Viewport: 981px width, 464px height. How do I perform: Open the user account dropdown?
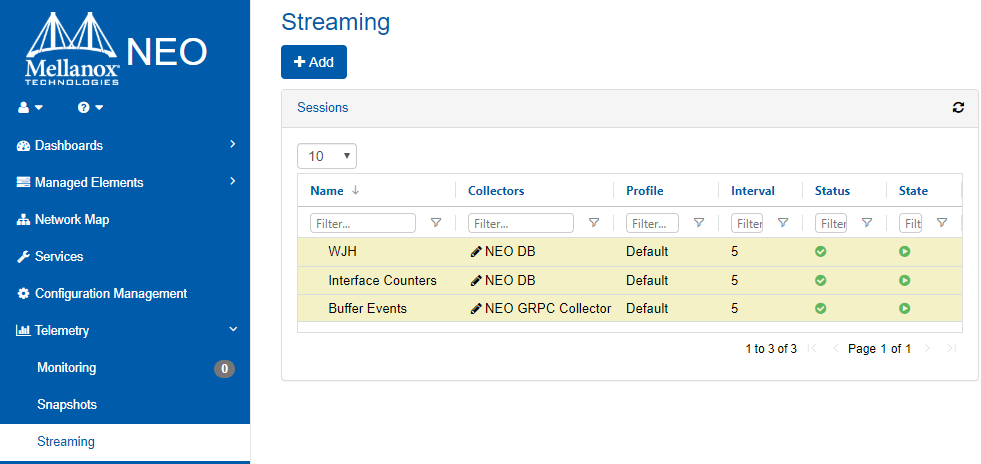(x=30, y=107)
